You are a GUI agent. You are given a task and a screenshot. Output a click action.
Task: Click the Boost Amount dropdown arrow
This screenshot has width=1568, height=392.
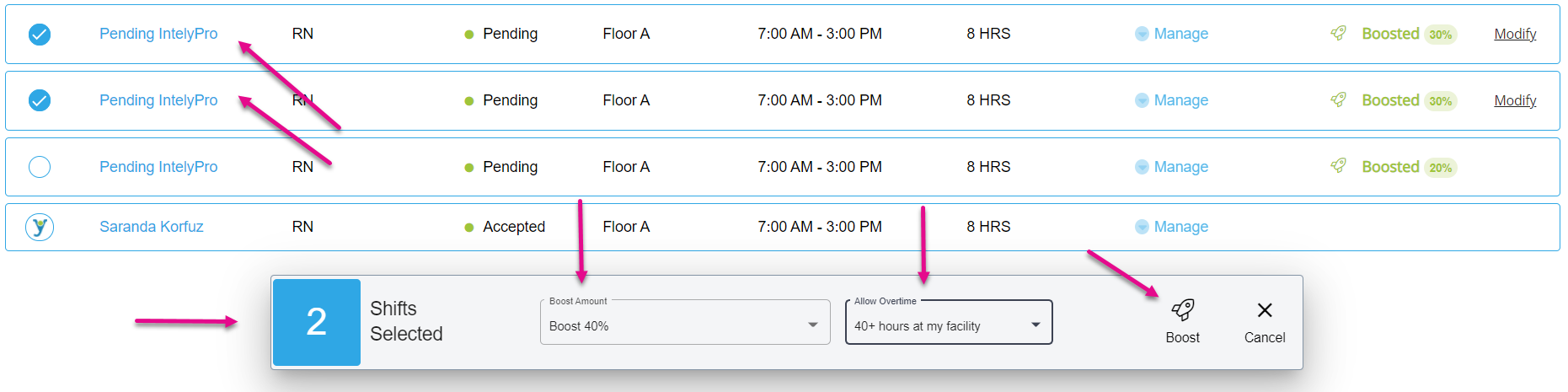point(812,325)
